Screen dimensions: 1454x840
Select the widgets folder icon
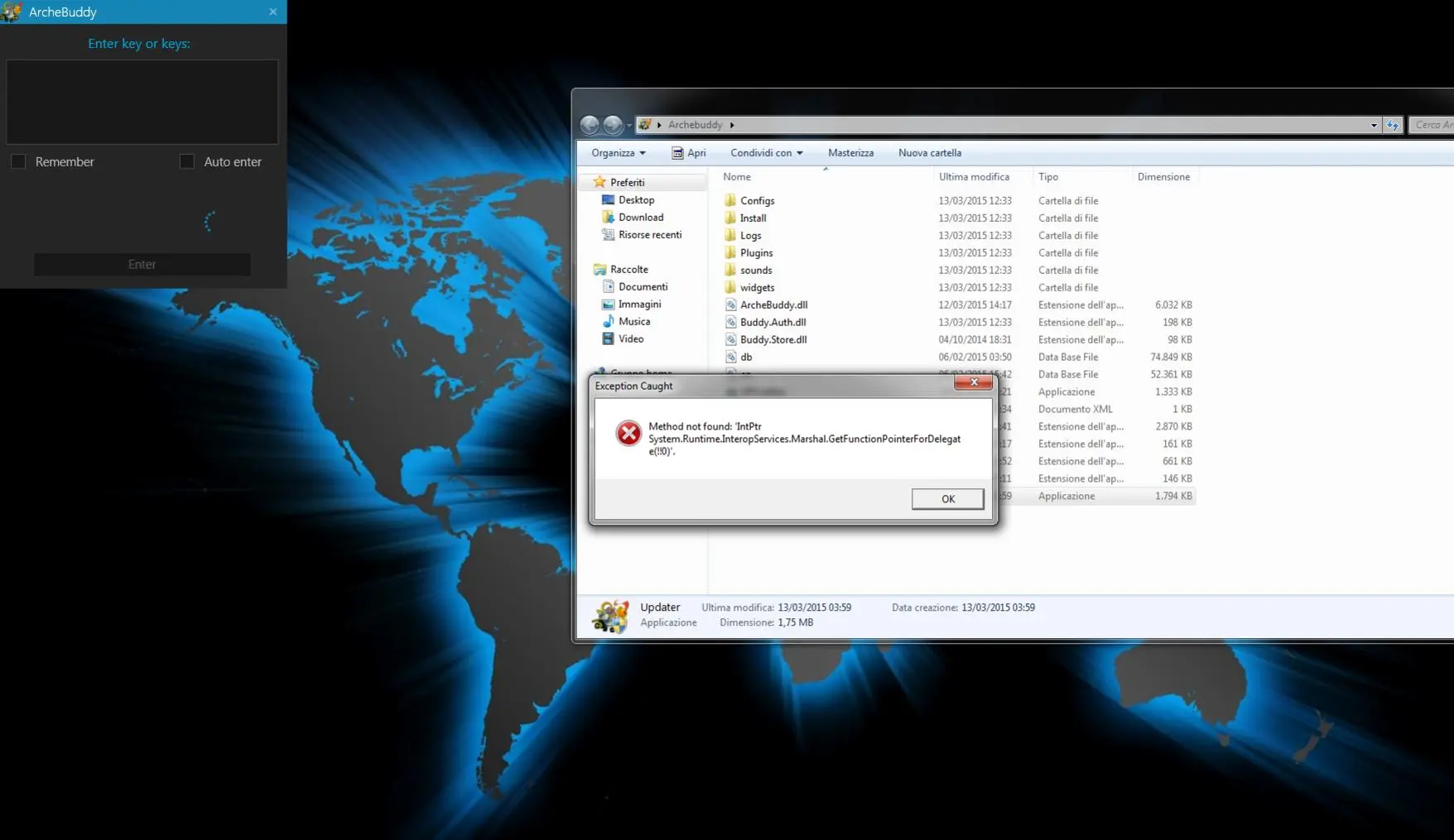[730, 287]
